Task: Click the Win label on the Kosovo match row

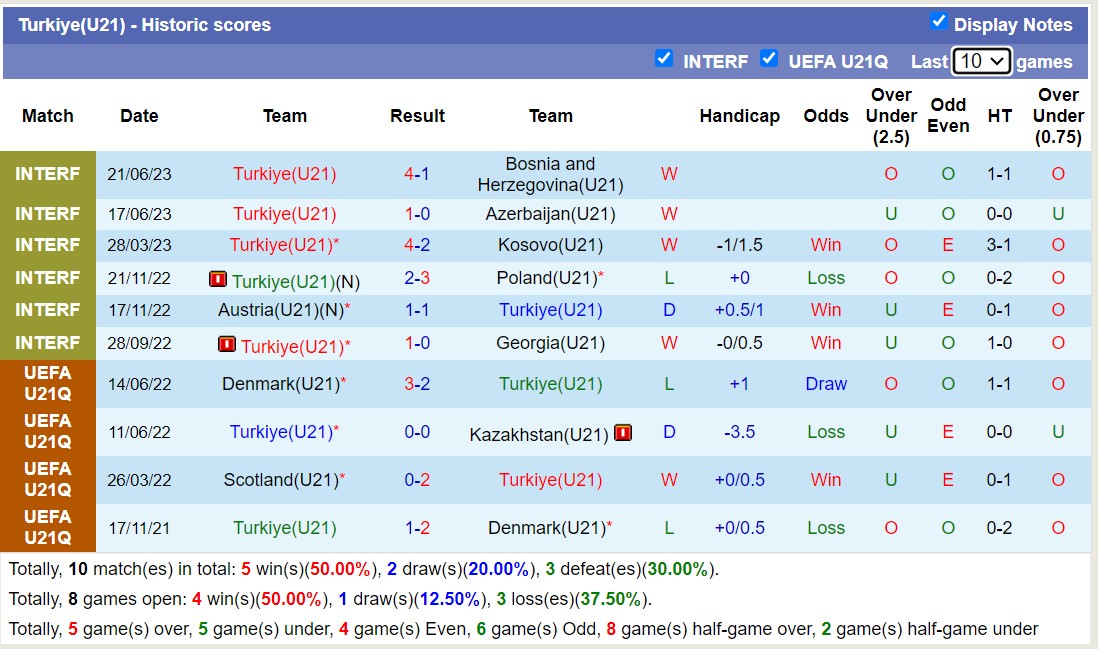Action: 826,245
